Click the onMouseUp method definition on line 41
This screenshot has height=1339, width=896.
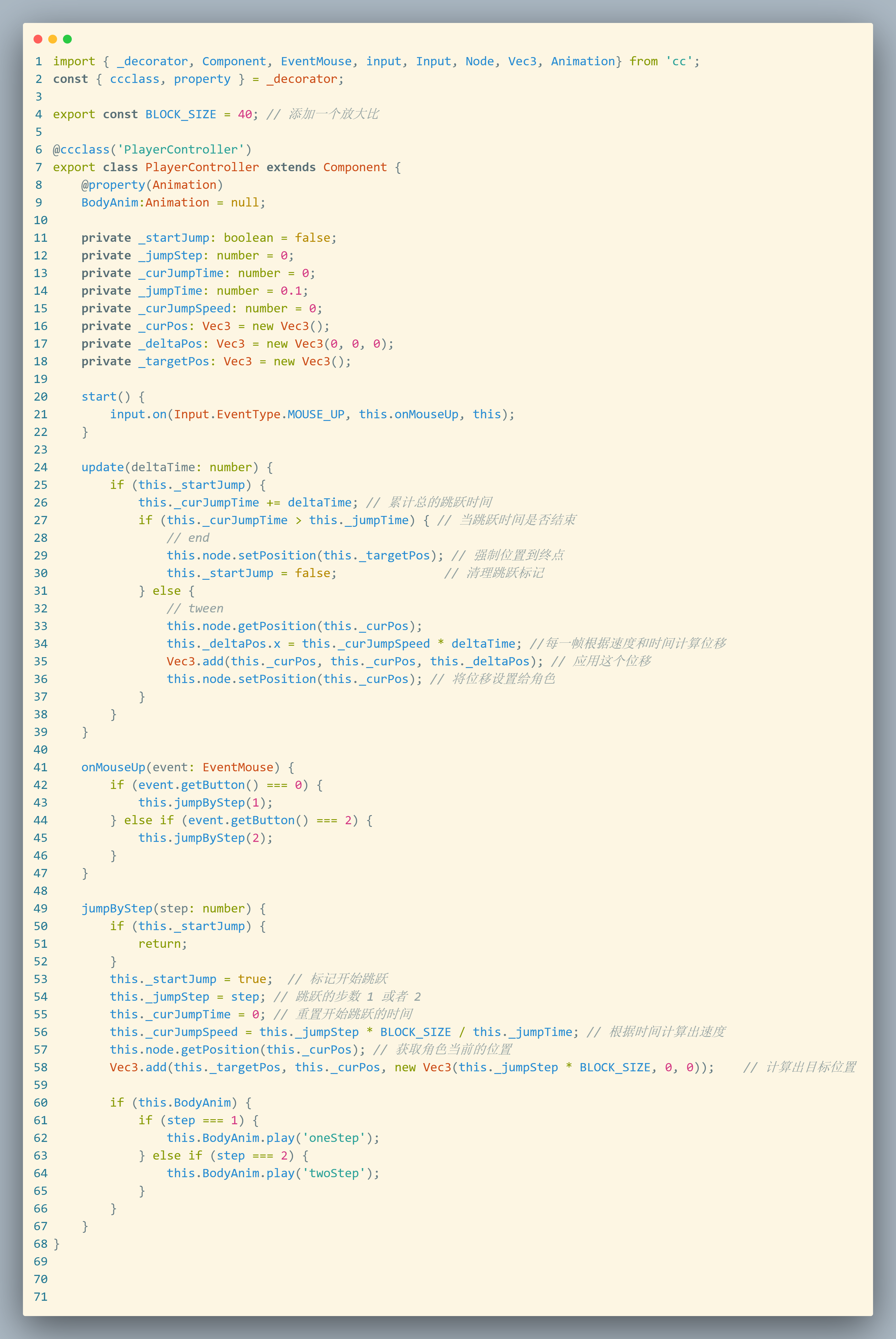[113, 767]
